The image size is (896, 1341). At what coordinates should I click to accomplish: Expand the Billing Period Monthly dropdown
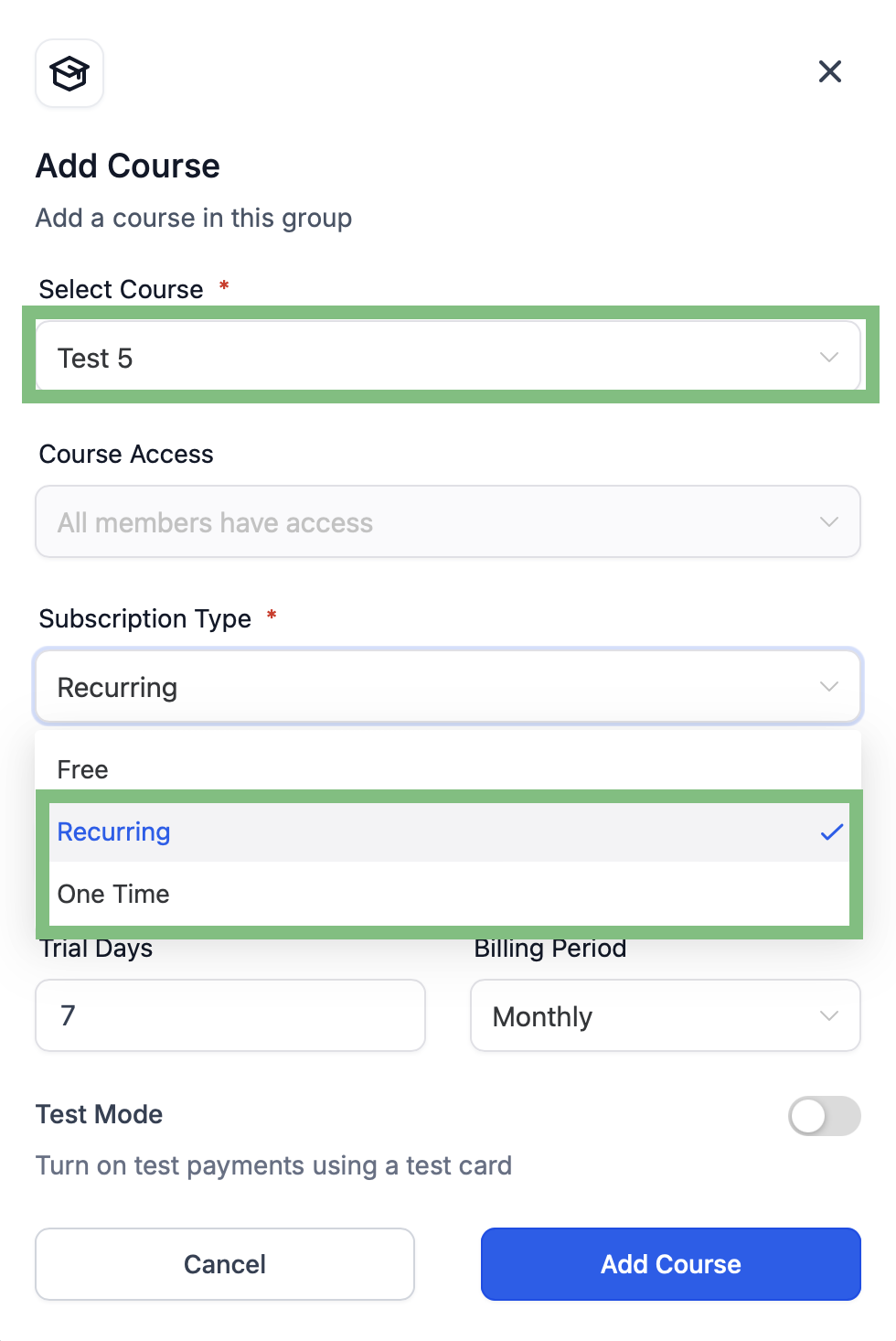666,1015
